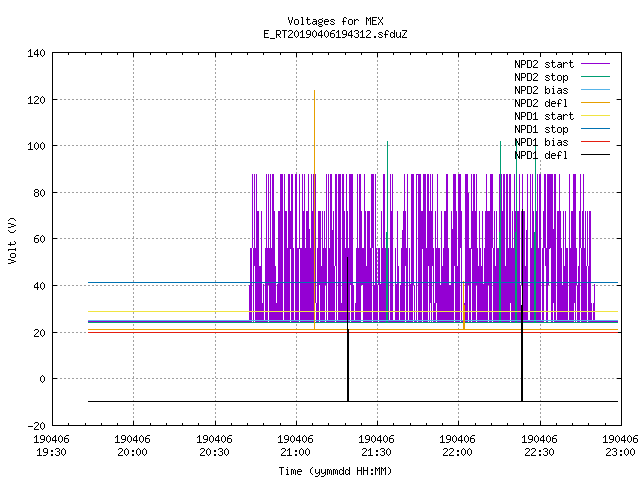The image size is (640, 480).
Task: Click the purple NPD2 start legend line
Action: (595, 64)
